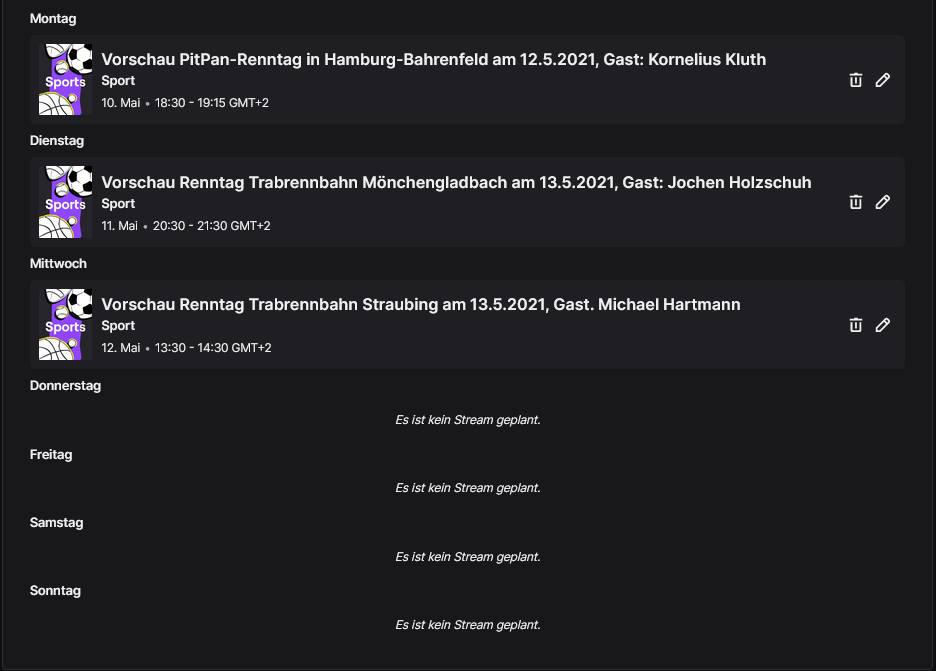Open the Jochen Holzschuh stream title
This screenshot has height=671, width=936.
tap(456, 182)
